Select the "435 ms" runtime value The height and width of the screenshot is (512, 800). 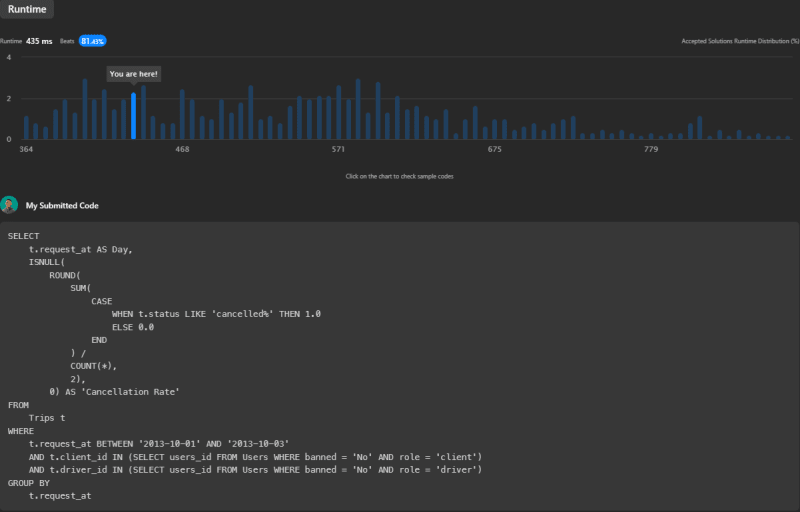pos(39,41)
